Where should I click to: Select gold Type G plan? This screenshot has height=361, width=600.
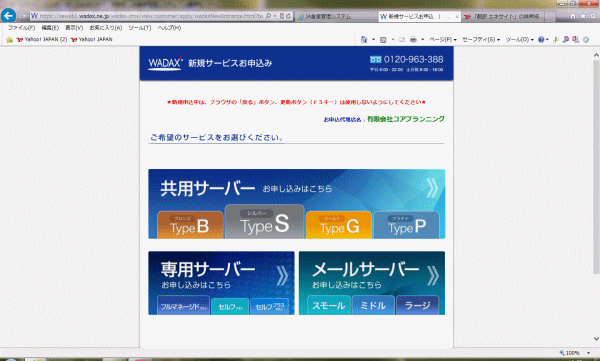pyautogui.click(x=339, y=225)
